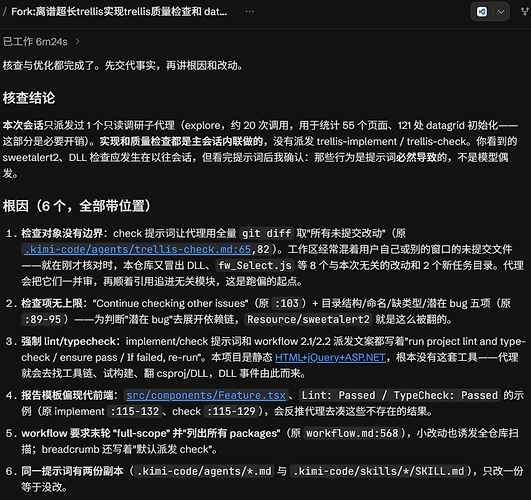This screenshot has height=500, width=531.
Task: Click the git diff code snippet
Action: [x=267, y=233]
